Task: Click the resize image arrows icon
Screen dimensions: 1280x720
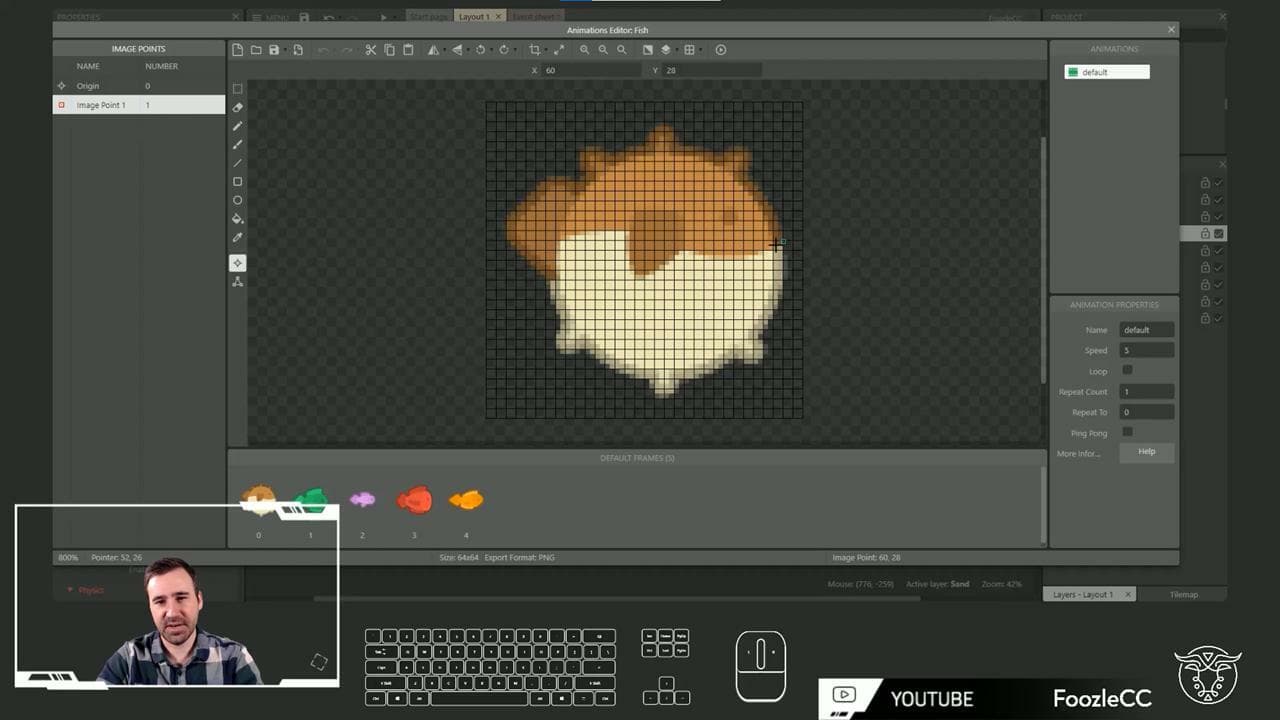Action: click(559, 50)
